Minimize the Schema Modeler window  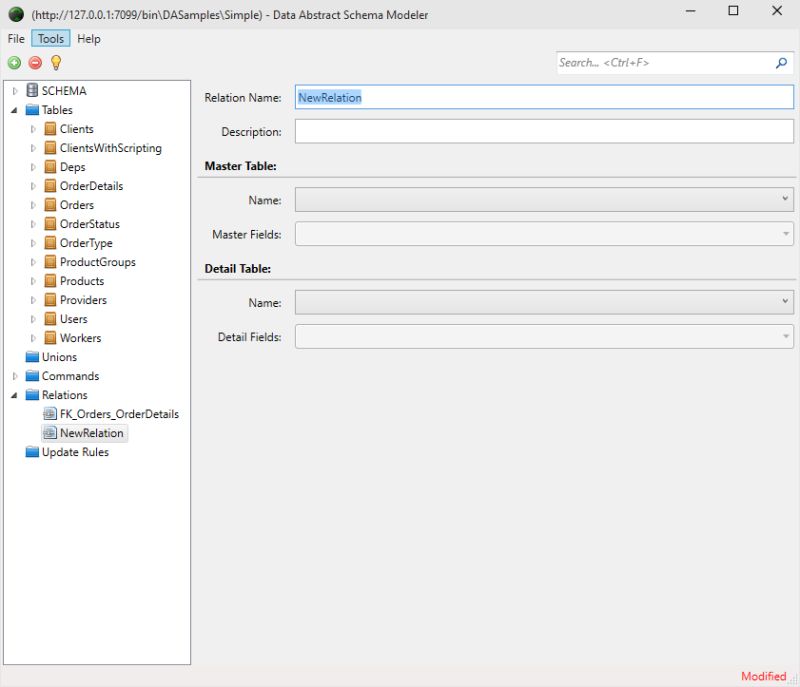coord(690,11)
